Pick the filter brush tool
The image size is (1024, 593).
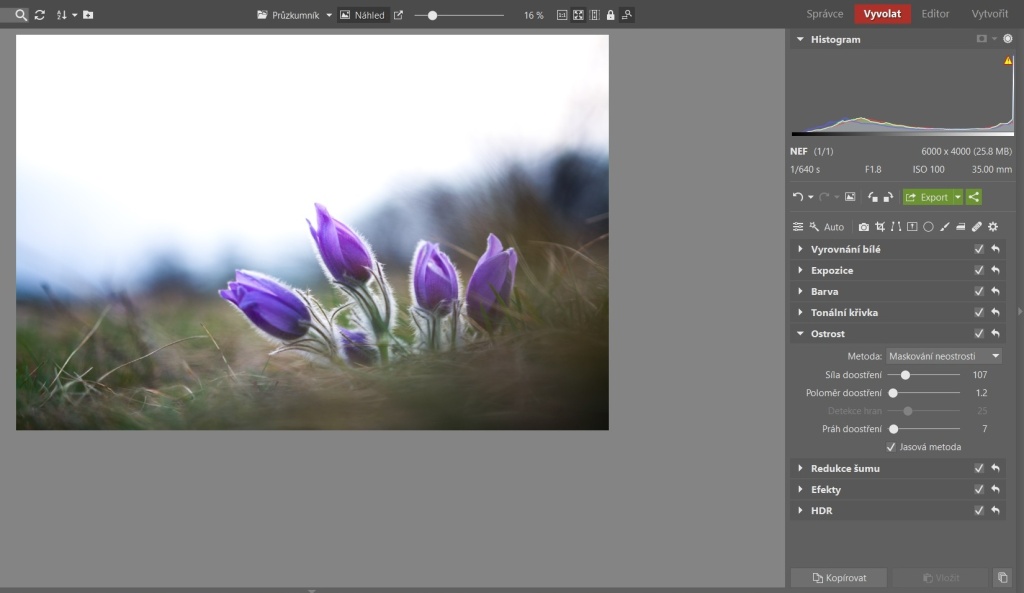pyautogui.click(x=944, y=227)
